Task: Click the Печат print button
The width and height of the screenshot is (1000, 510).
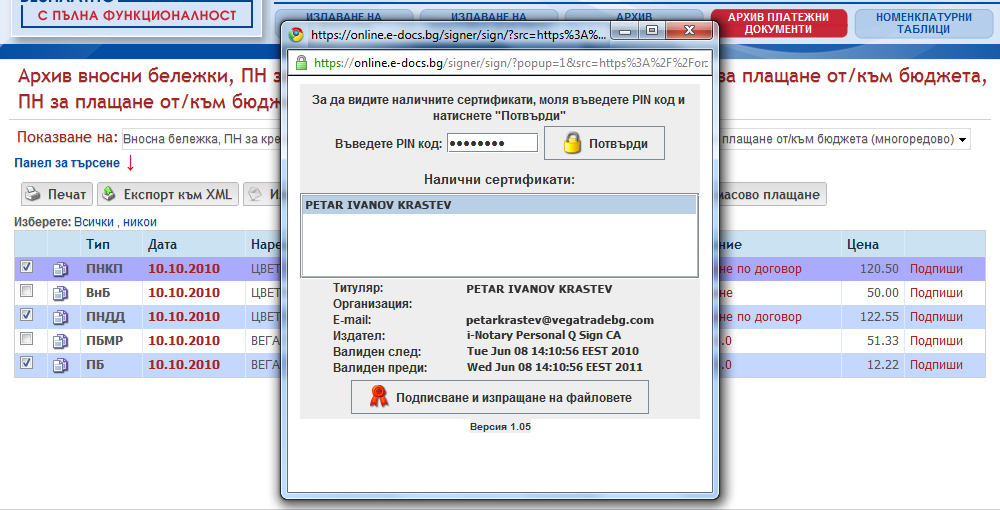Action: [x=57, y=194]
